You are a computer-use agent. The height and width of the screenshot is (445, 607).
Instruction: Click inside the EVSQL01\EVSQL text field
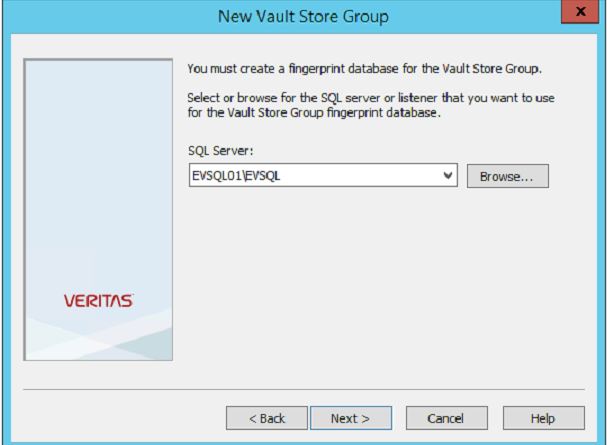pyautogui.click(x=310, y=176)
